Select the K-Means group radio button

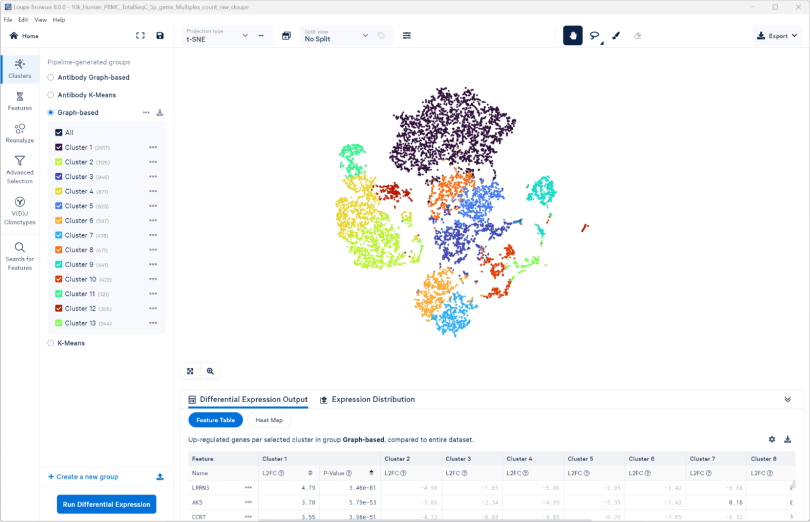coord(51,343)
